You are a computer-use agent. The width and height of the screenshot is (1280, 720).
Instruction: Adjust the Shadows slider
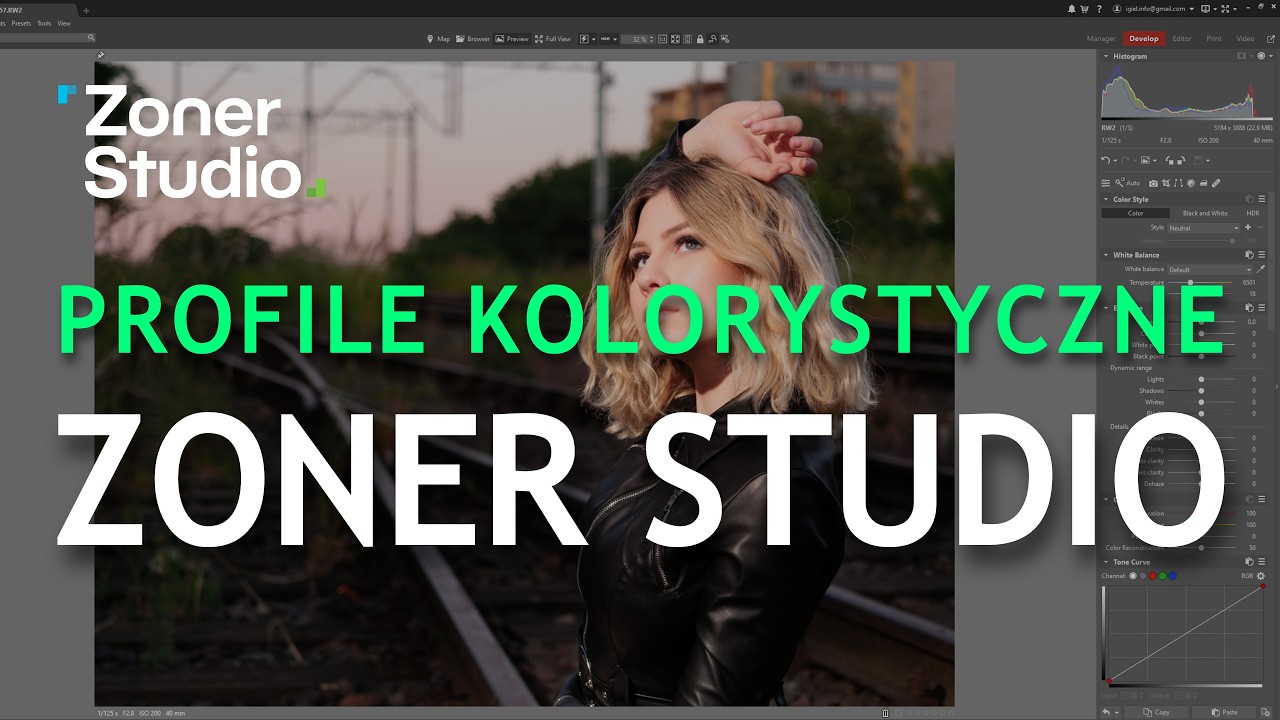tap(1202, 391)
